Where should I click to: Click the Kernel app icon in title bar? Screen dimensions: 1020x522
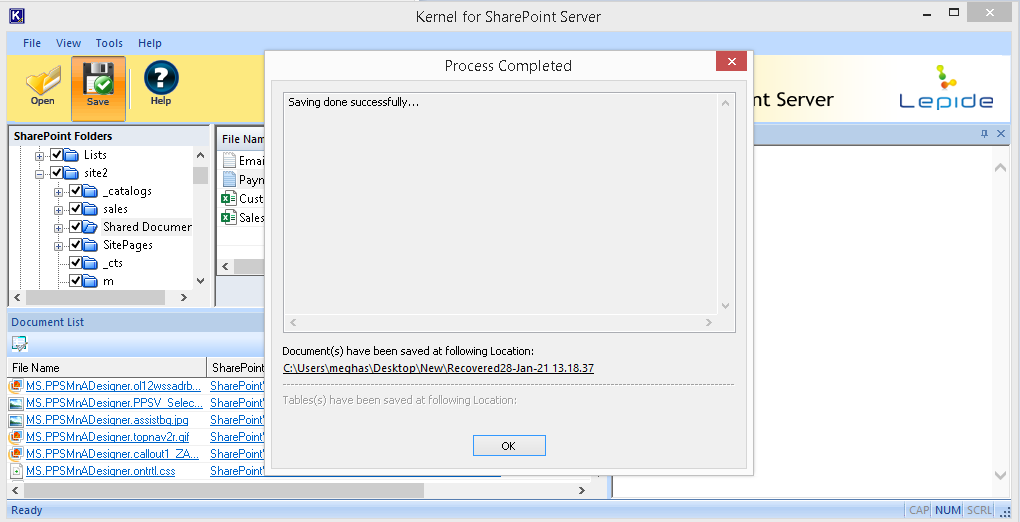16,15
